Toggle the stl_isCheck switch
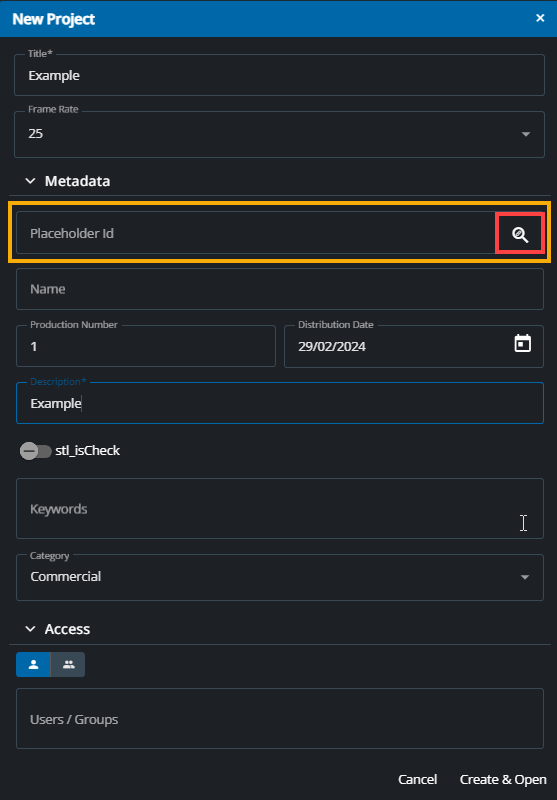Viewport: 557px width, 800px height. (x=36, y=451)
